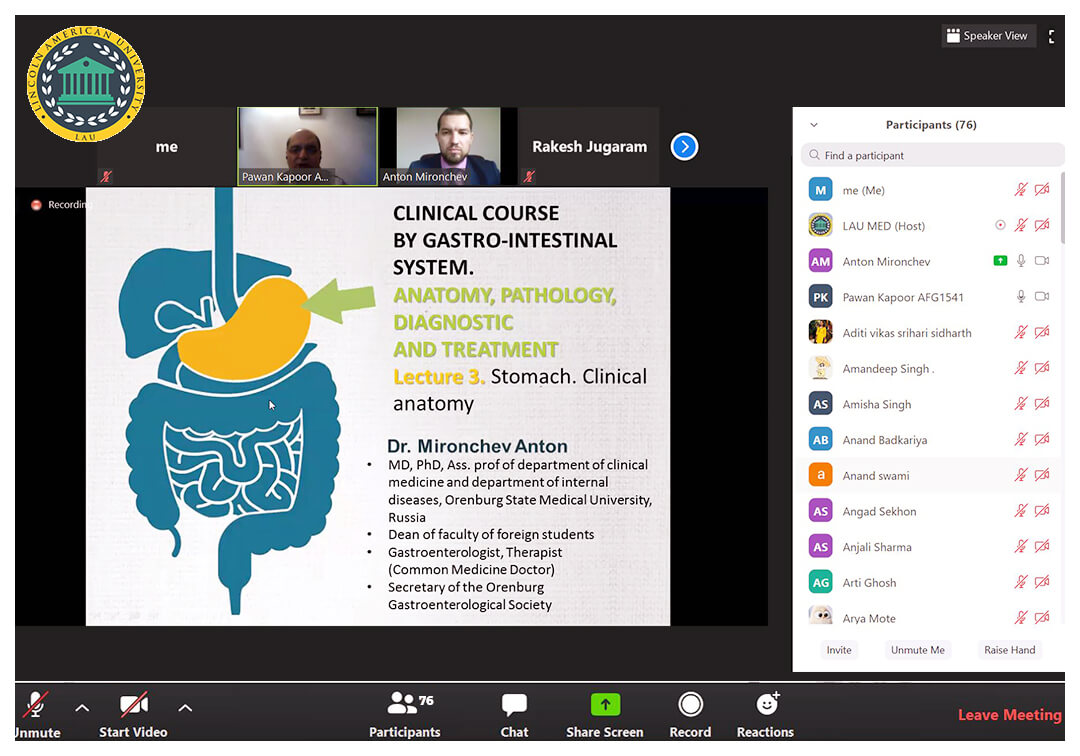The image size is (1080, 756).
Task: Click the Raise Hand button
Action: pos(1009,650)
